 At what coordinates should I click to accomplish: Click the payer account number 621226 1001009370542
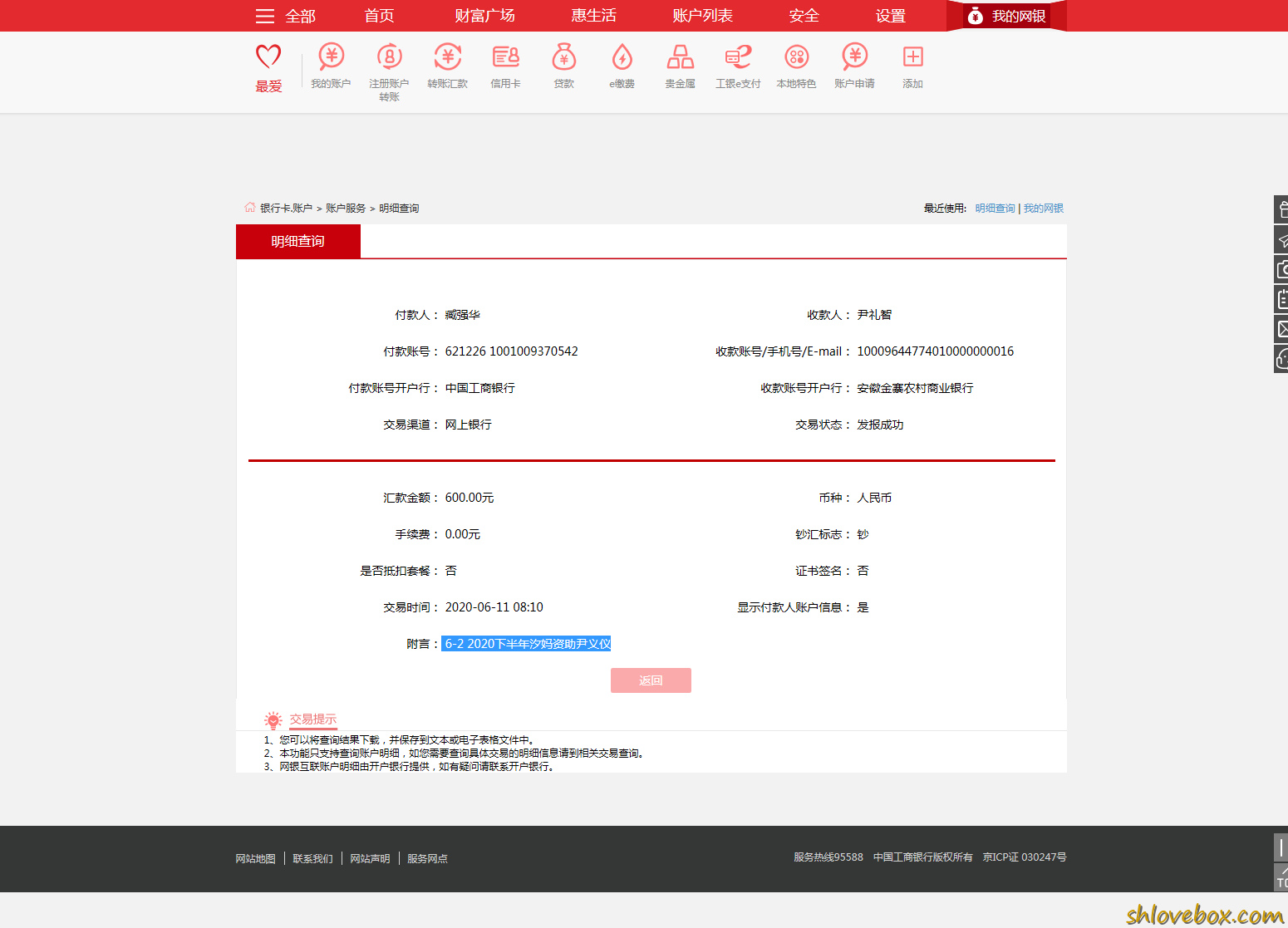pyautogui.click(x=511, y=351)
